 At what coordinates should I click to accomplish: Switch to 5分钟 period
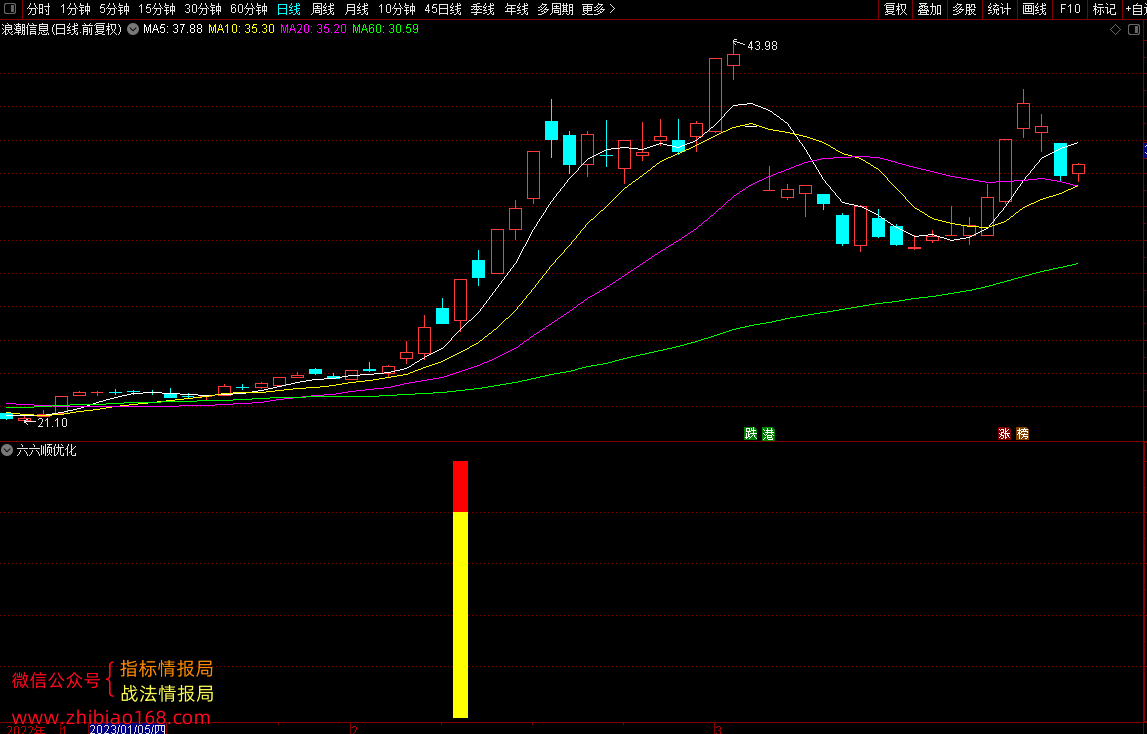click(x=114, y=9)
